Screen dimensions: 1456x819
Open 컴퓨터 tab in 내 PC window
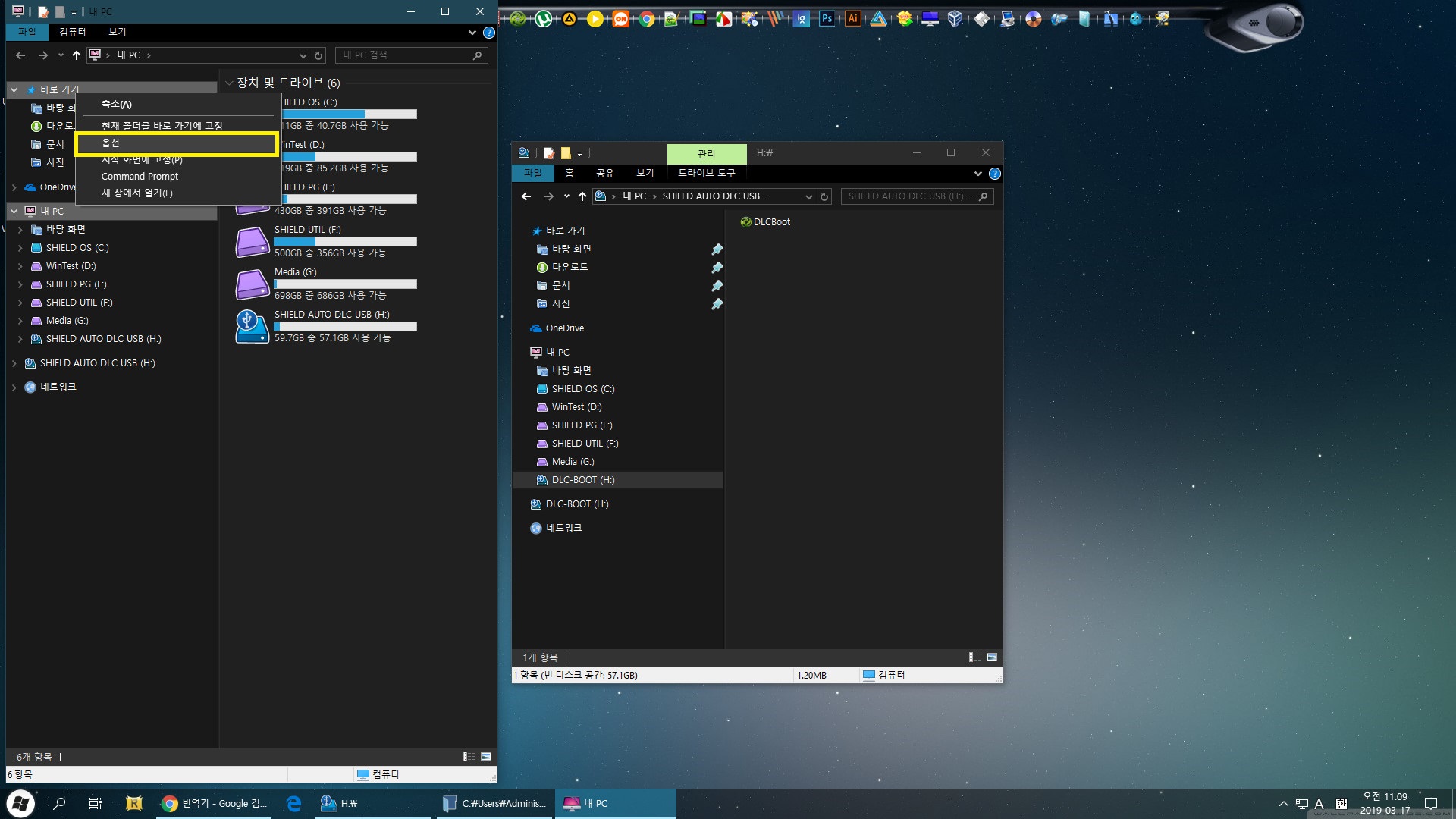(73, 32)
